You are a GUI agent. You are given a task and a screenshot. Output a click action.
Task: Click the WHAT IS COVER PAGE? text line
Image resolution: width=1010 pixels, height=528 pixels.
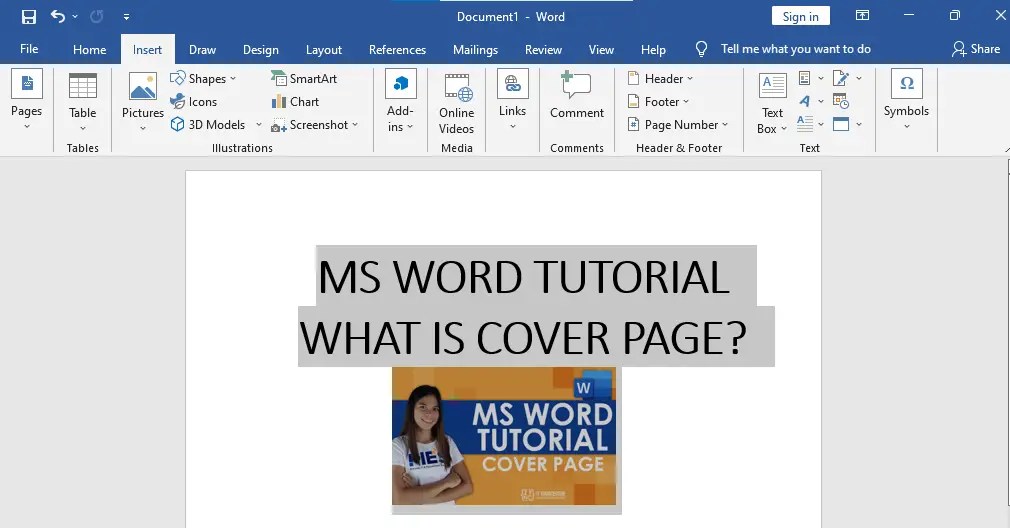522,337
